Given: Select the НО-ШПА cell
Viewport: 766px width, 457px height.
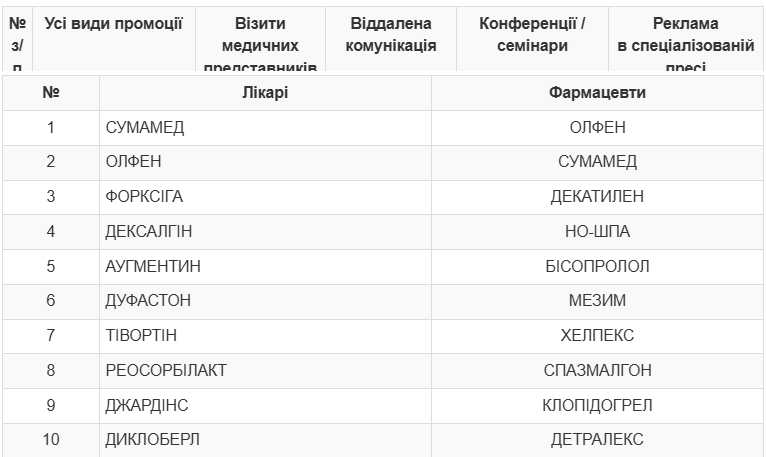Looking at the screenshot, I should coord(597,232).
